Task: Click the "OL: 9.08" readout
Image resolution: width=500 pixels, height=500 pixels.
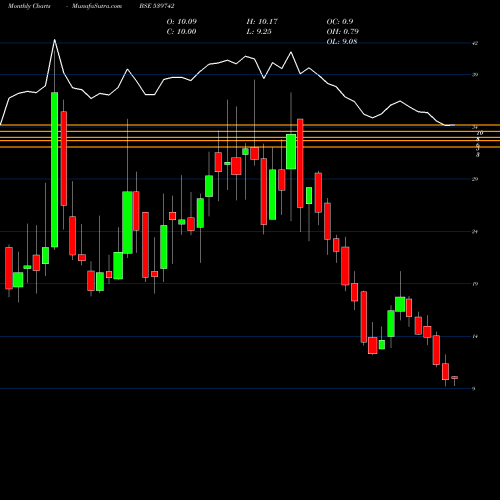Action: coord(342,42)
